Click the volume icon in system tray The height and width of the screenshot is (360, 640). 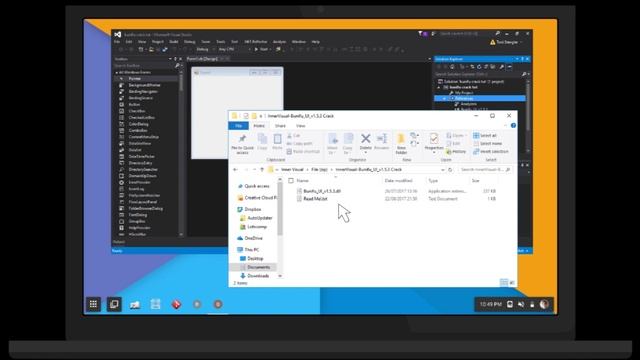tap(521, 304)
